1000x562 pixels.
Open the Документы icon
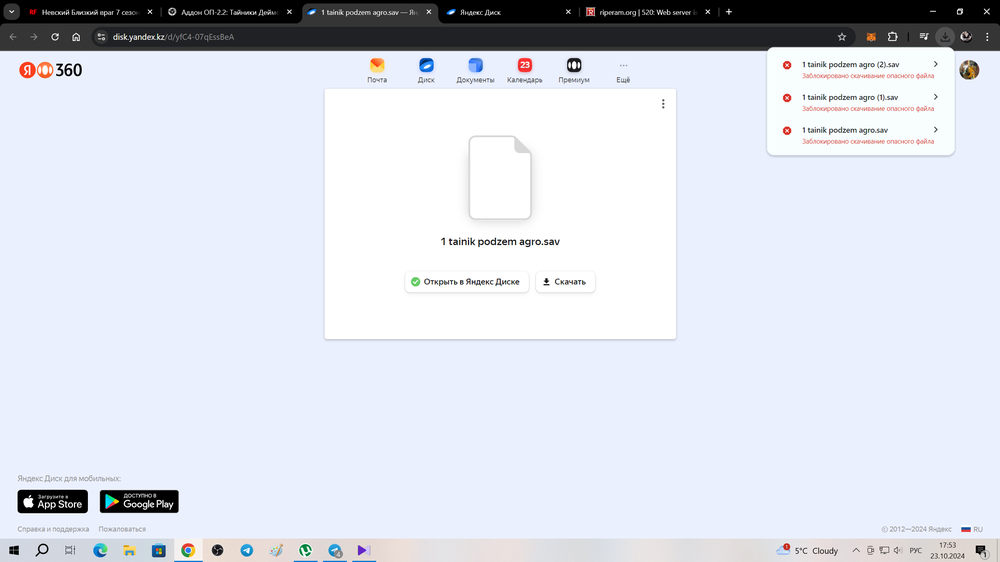tap(475, 70)
